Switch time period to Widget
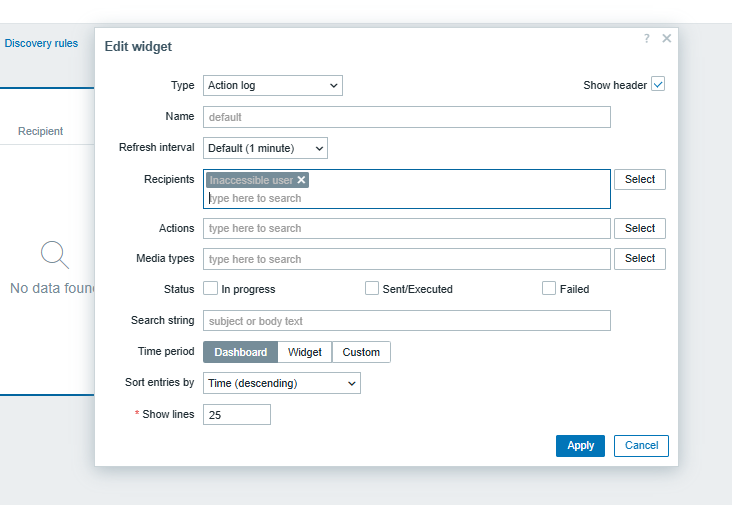The image size is (732, 505). [x=305, y=352]
